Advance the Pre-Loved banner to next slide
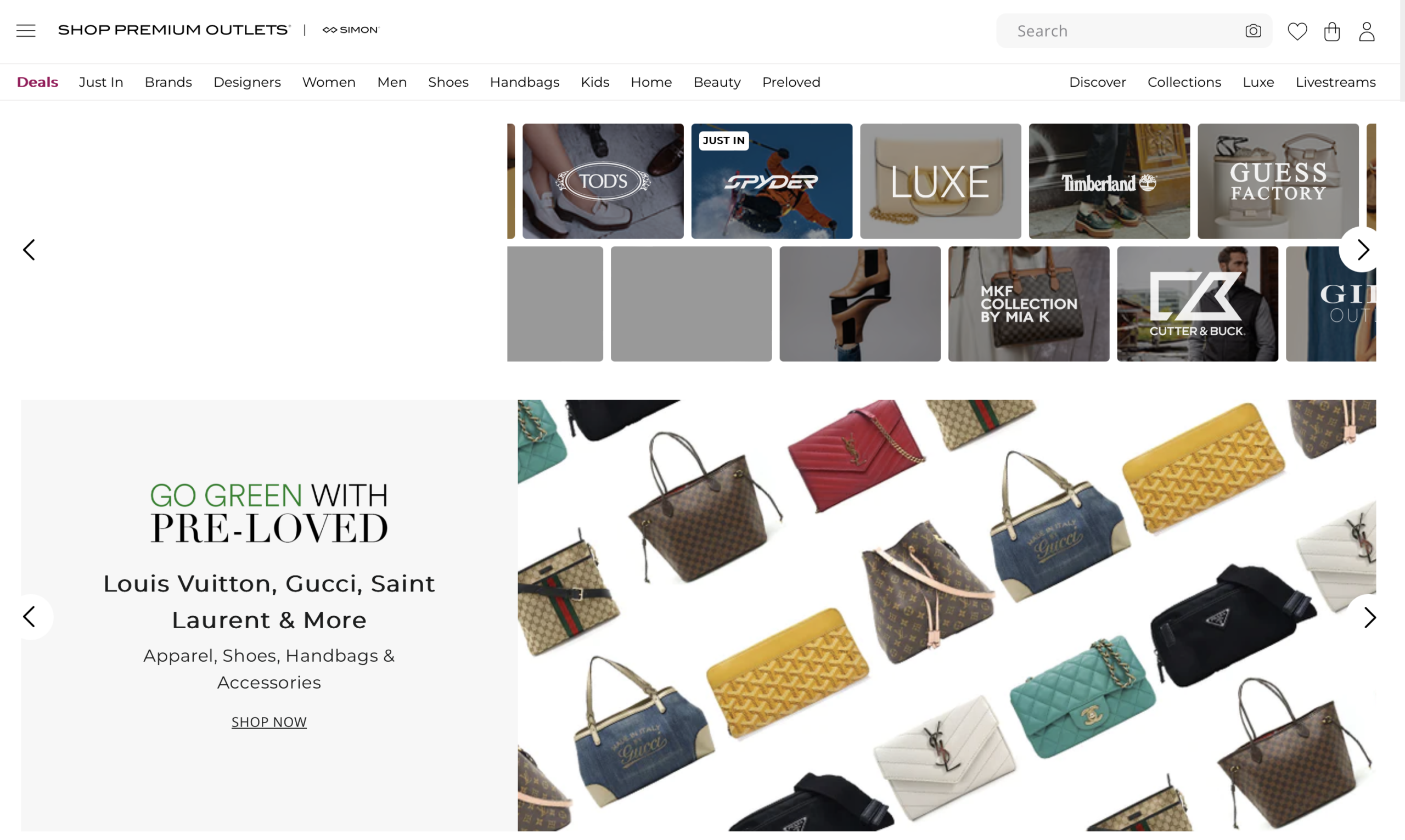The width and height of the screenshot is (1405, 840). click(1369, 617)
